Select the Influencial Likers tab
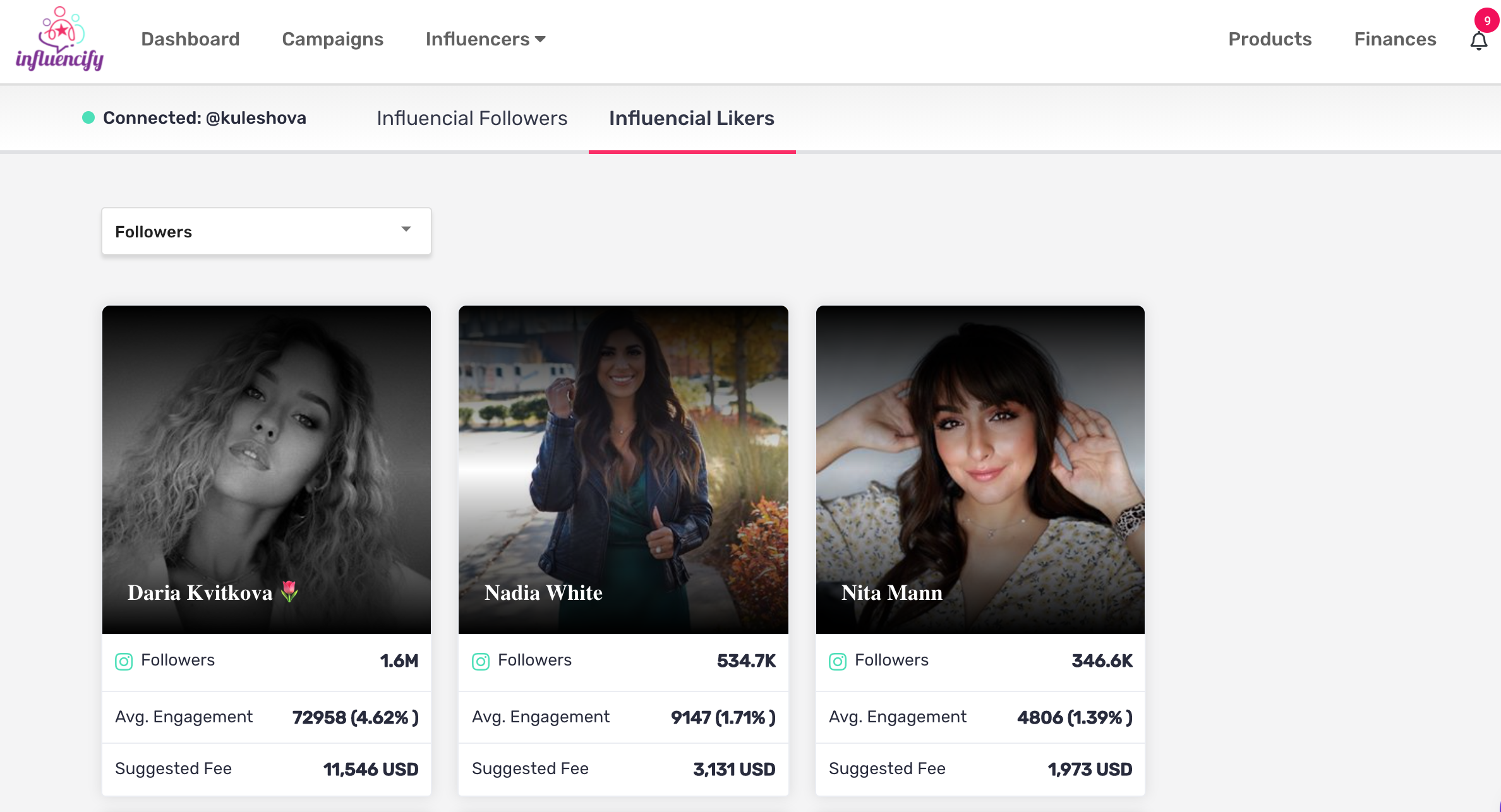The width and height of the screenshot is (1501, 812). tap(692, 118)
